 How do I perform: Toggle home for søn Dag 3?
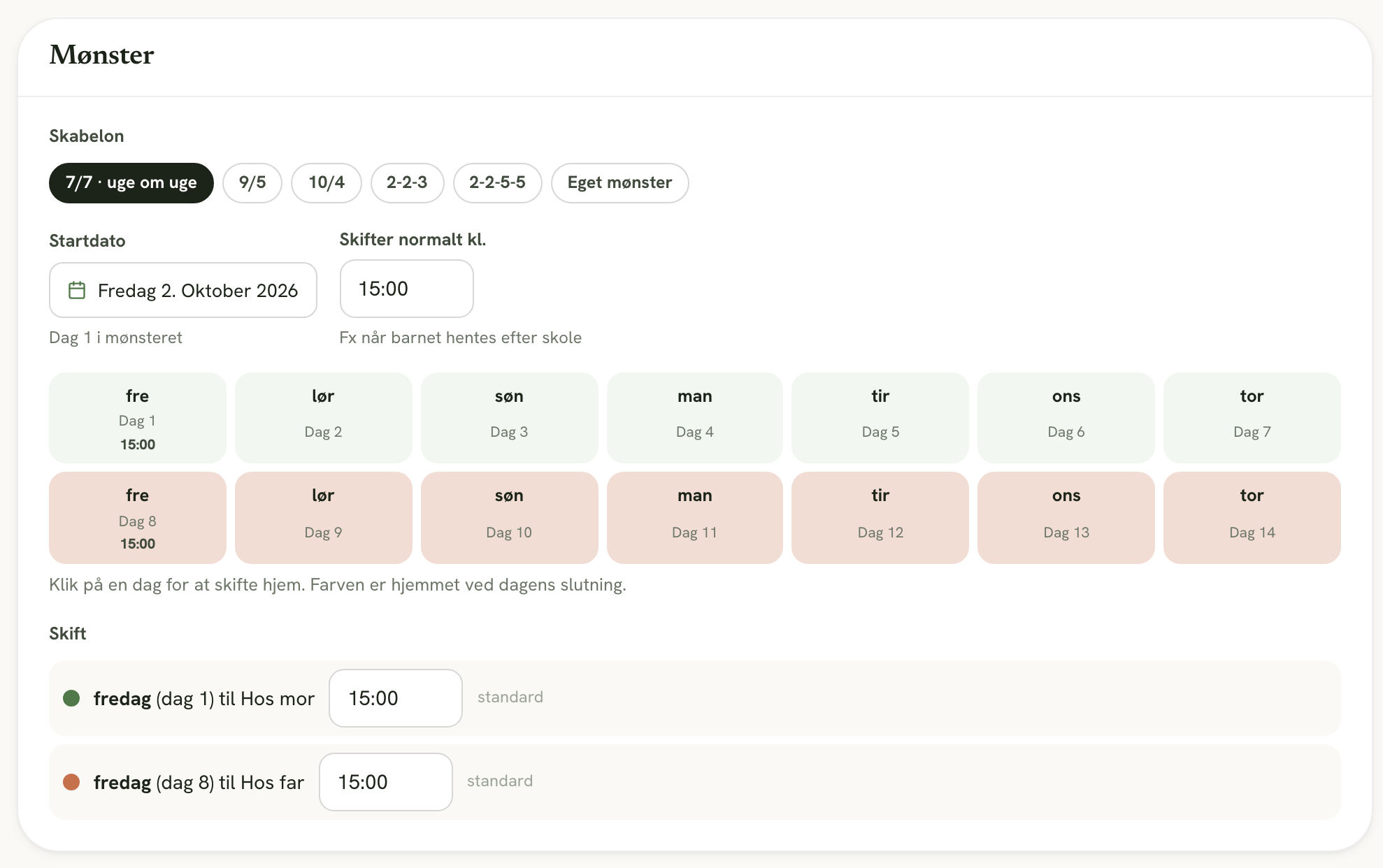(510, 418)
